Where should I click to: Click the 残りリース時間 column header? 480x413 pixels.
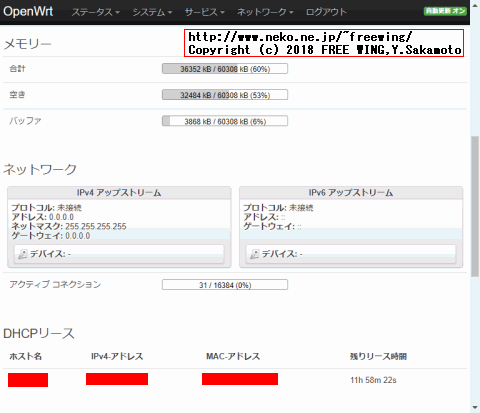coord(378,356)
